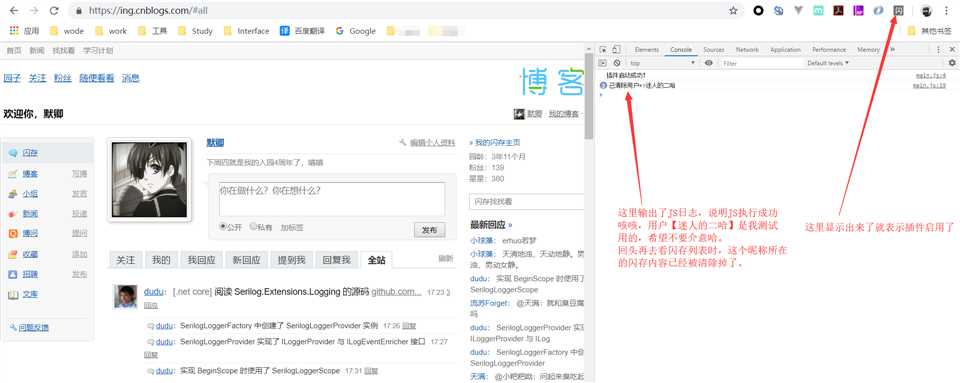Viewport: 960px width, 383px height.
Task: Click the square plugin extension icon
Action: [899, 10]
